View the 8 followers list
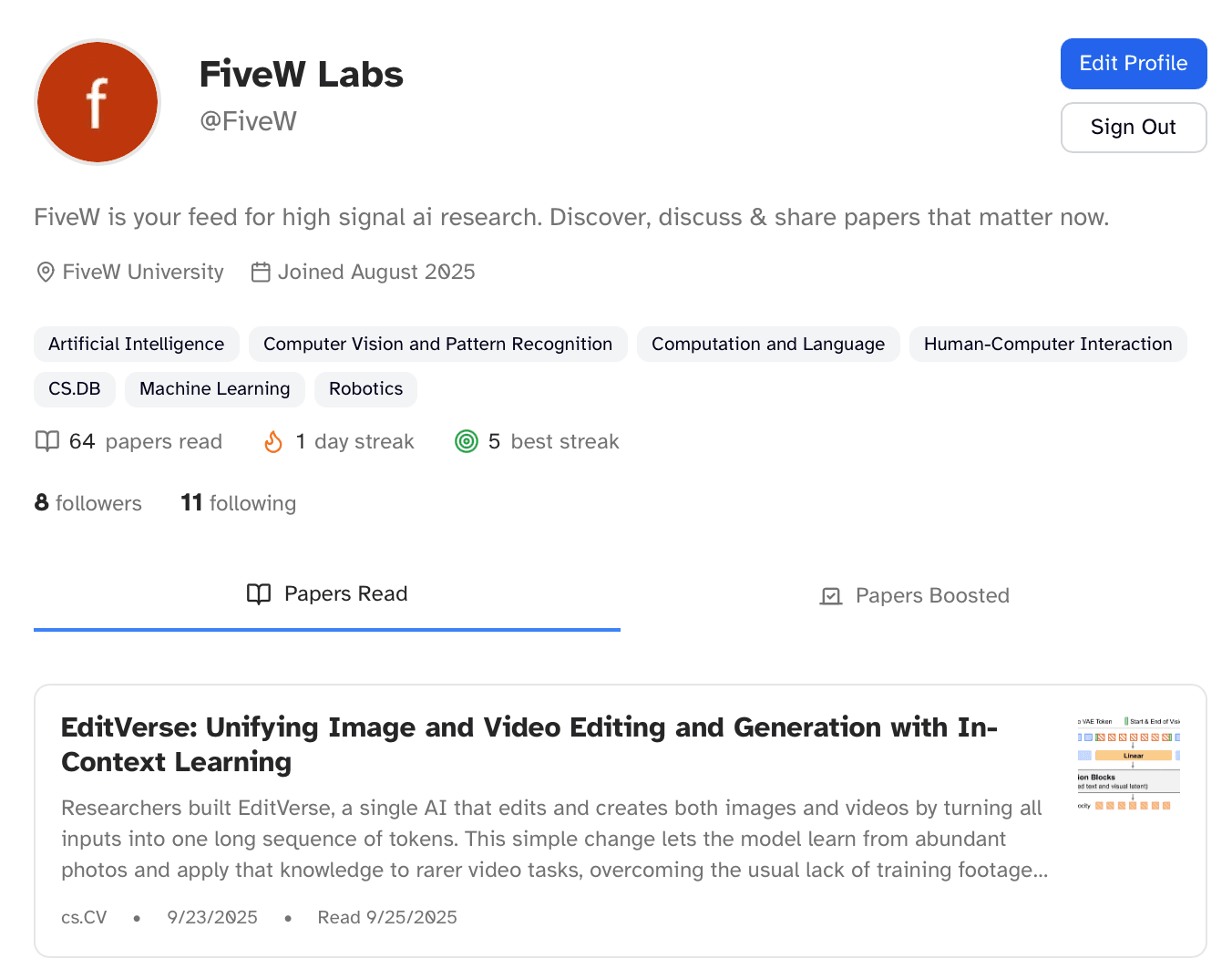The height and width of the screenshot is (969, 1232). [88, 503]
